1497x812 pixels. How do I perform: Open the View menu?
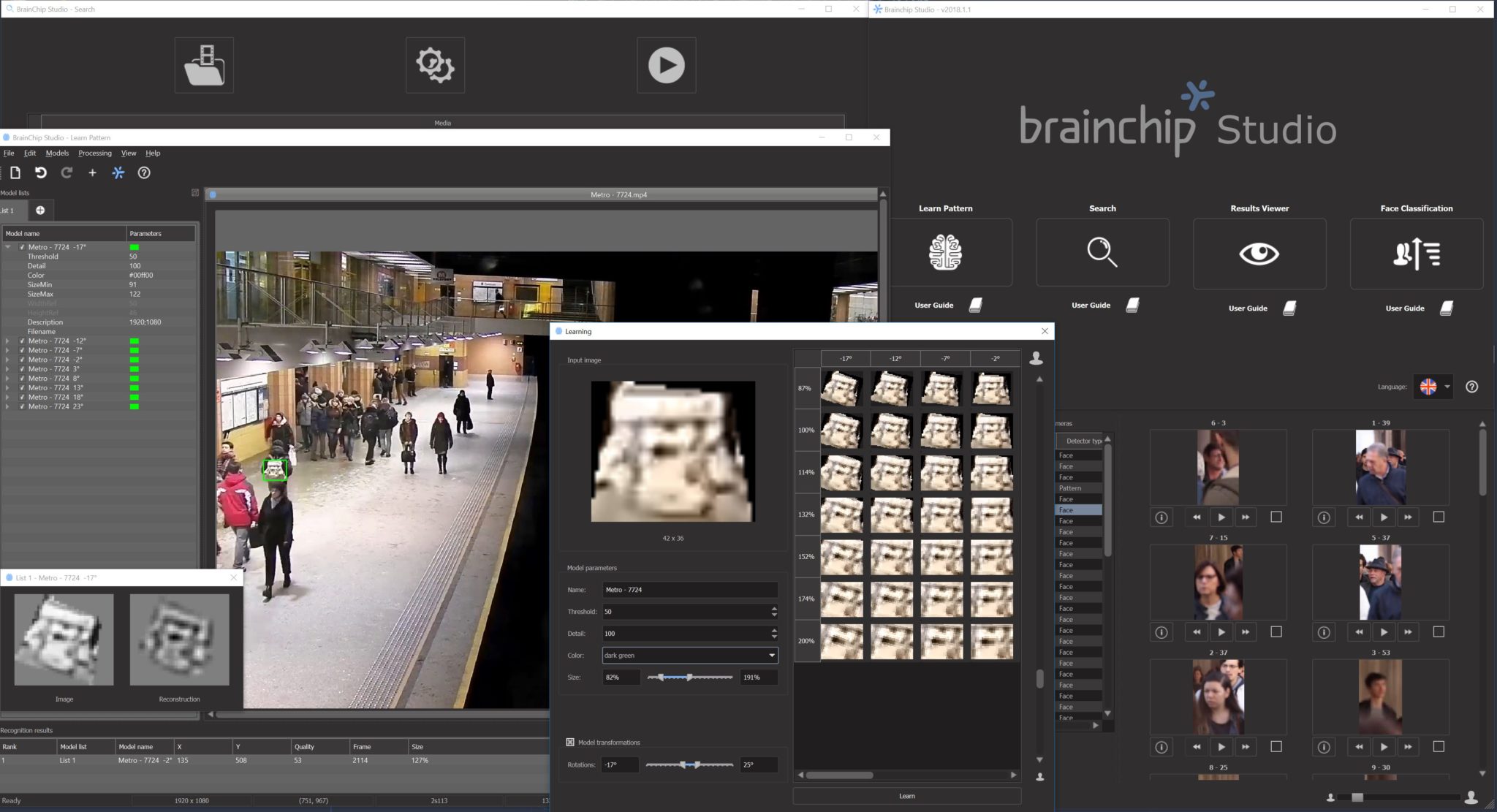click(129, 153)
